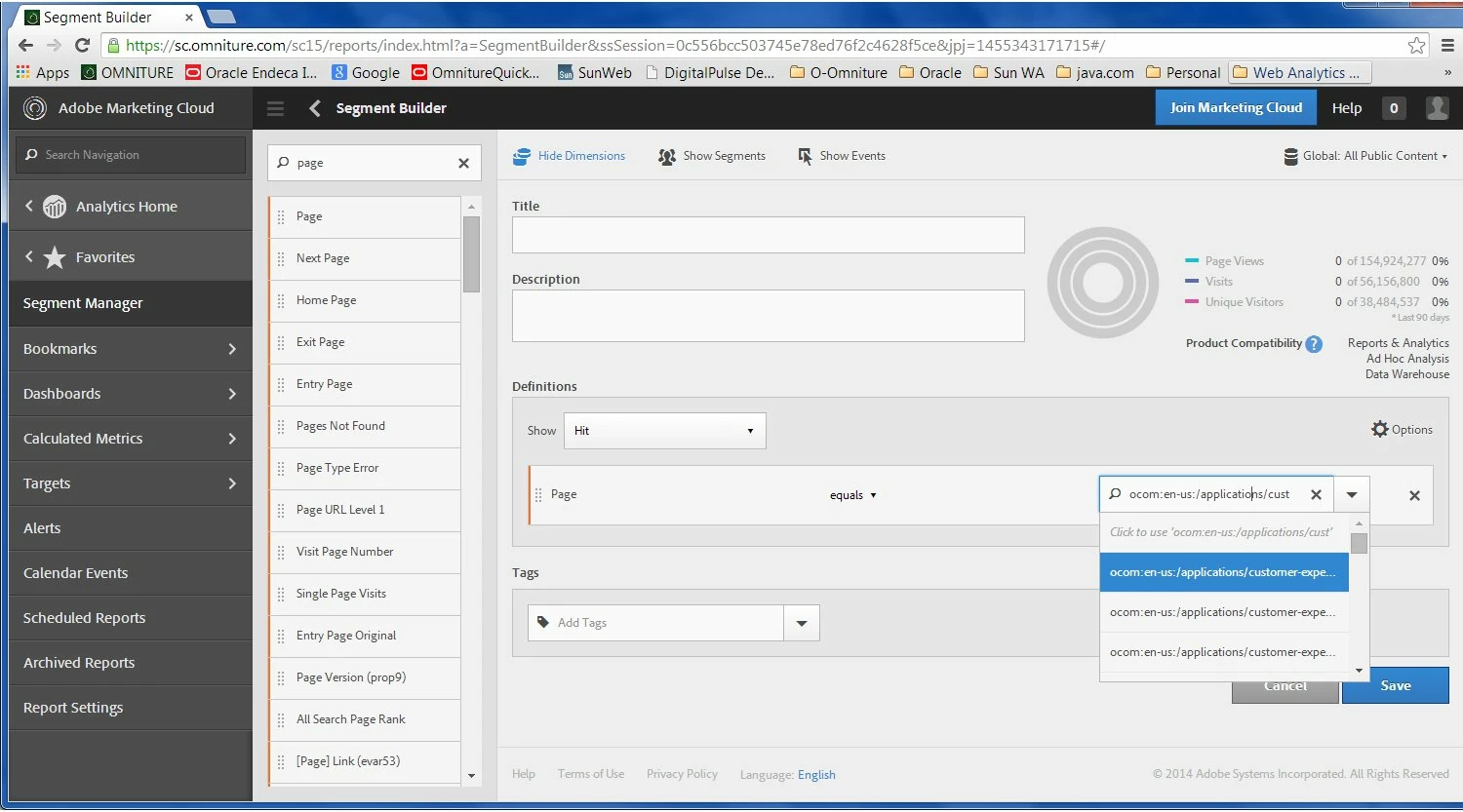Screen dimensions: 1463x812
Task: Open the Terms of Use footer link
Action: coord(591,774)
